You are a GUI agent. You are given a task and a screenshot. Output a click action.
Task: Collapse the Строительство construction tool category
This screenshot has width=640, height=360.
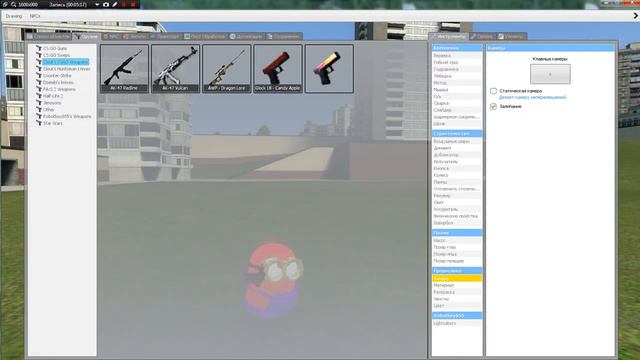point(457,133)
